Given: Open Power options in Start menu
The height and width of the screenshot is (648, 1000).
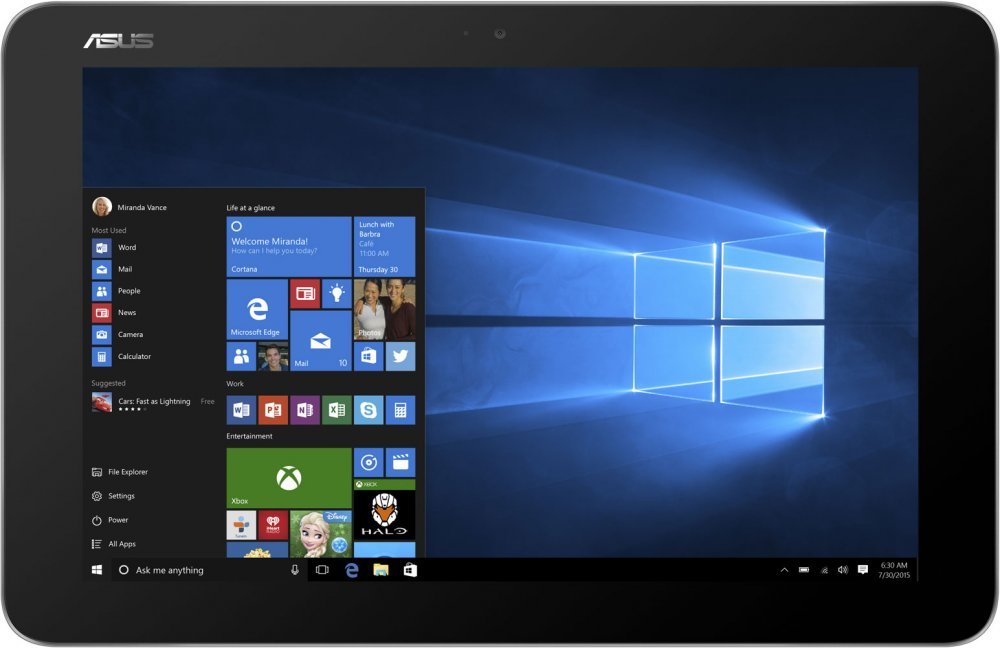Looking at the screenshot, I should 110,520.
